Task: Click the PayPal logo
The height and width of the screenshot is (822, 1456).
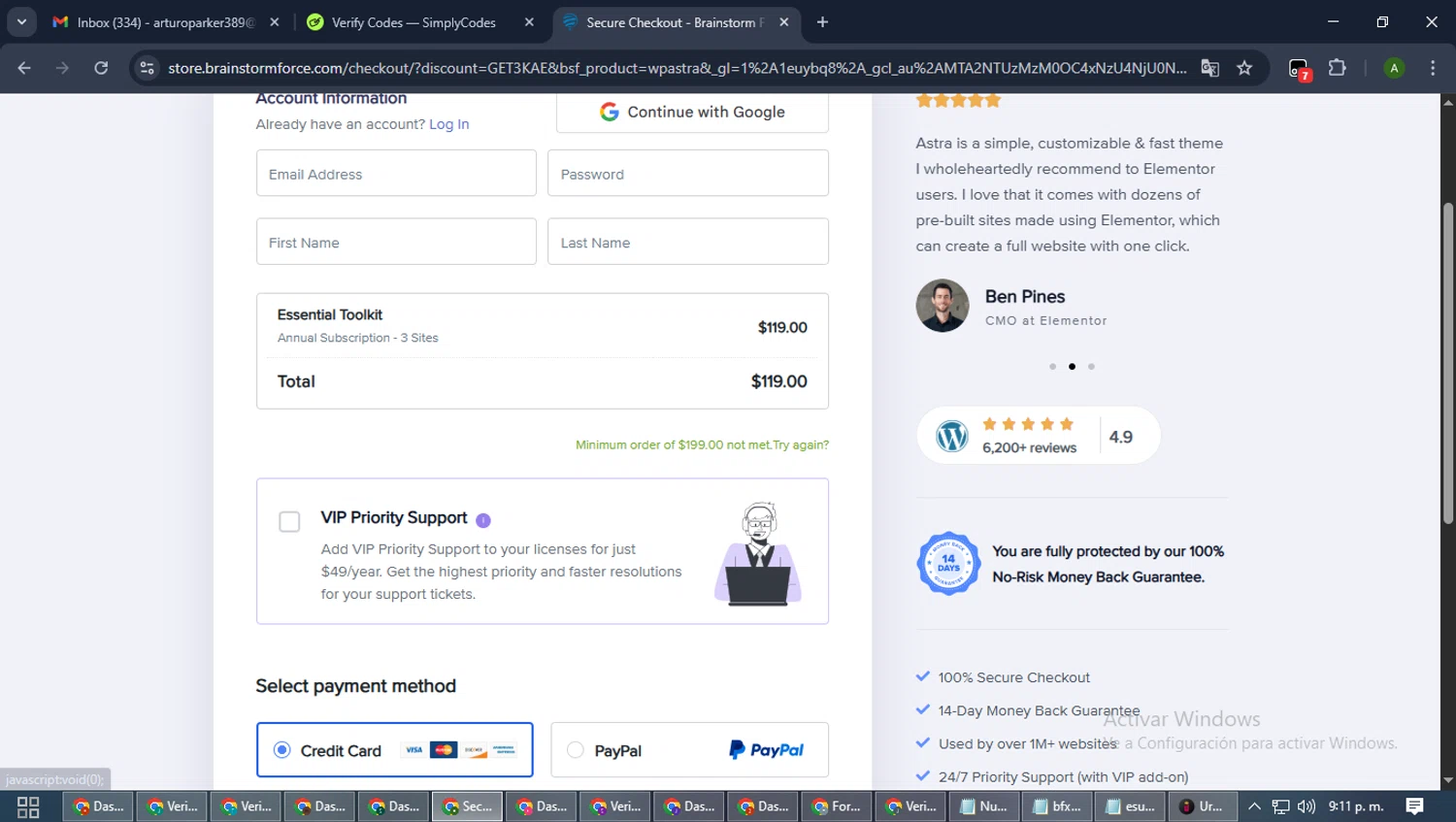Action: (766, 749)
